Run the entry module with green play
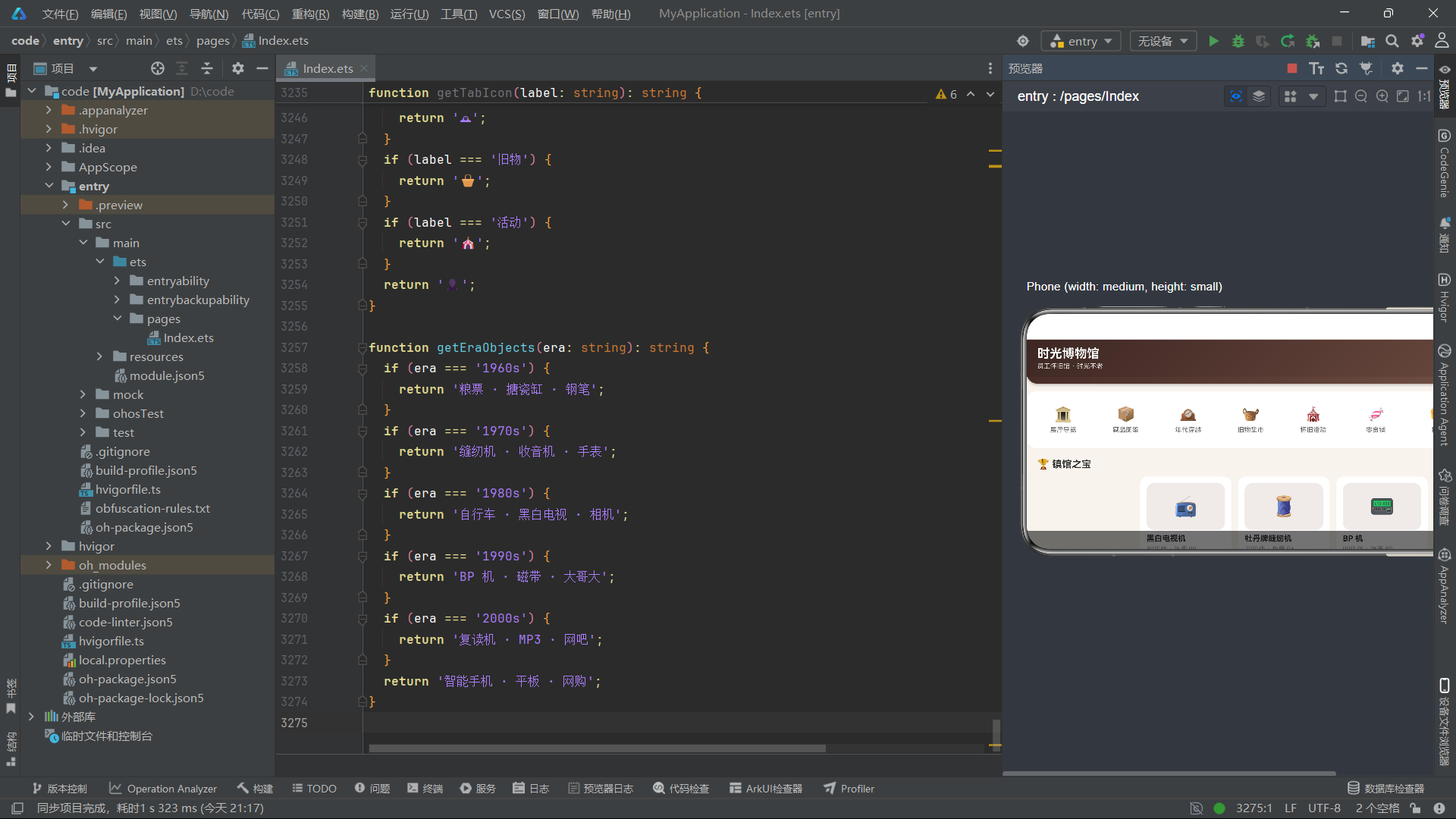1456x819 pixels. (x=1213, y=41)
